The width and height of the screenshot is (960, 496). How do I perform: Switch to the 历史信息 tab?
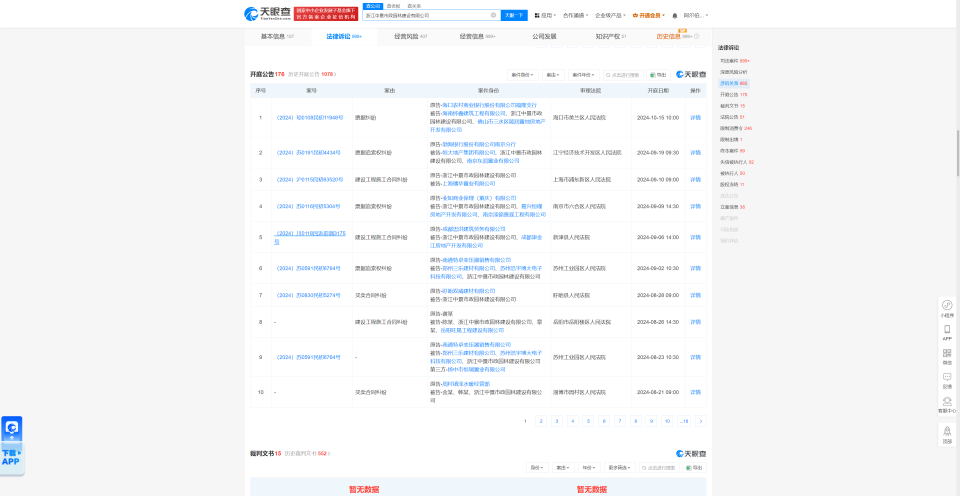click(x=673, y=37)
